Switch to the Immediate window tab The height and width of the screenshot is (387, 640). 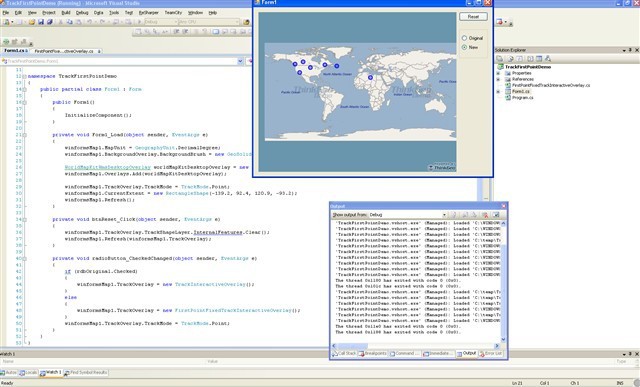(438, 354)
